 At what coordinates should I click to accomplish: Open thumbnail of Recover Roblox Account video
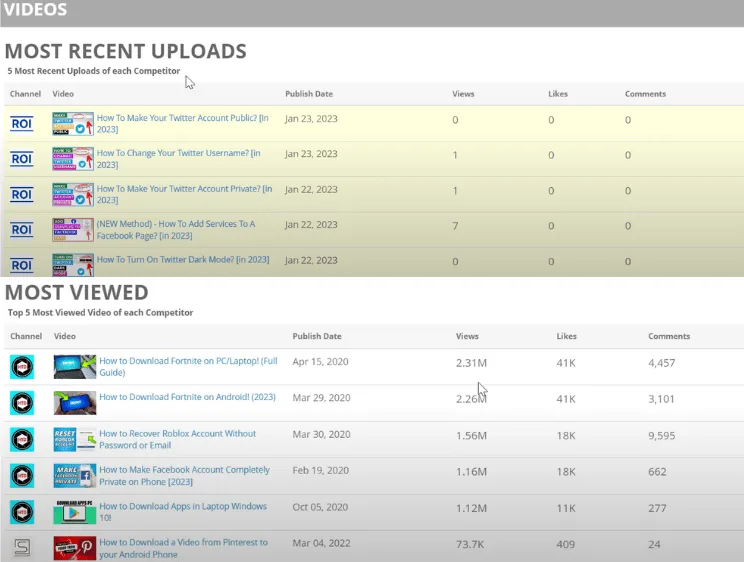(75, 440)
